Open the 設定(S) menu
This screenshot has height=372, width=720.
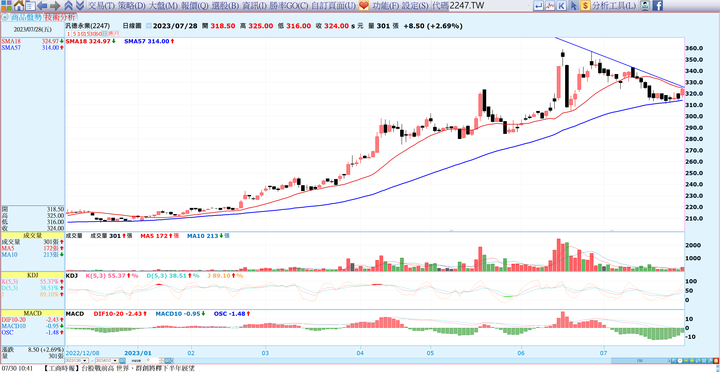tap(416, 6)
